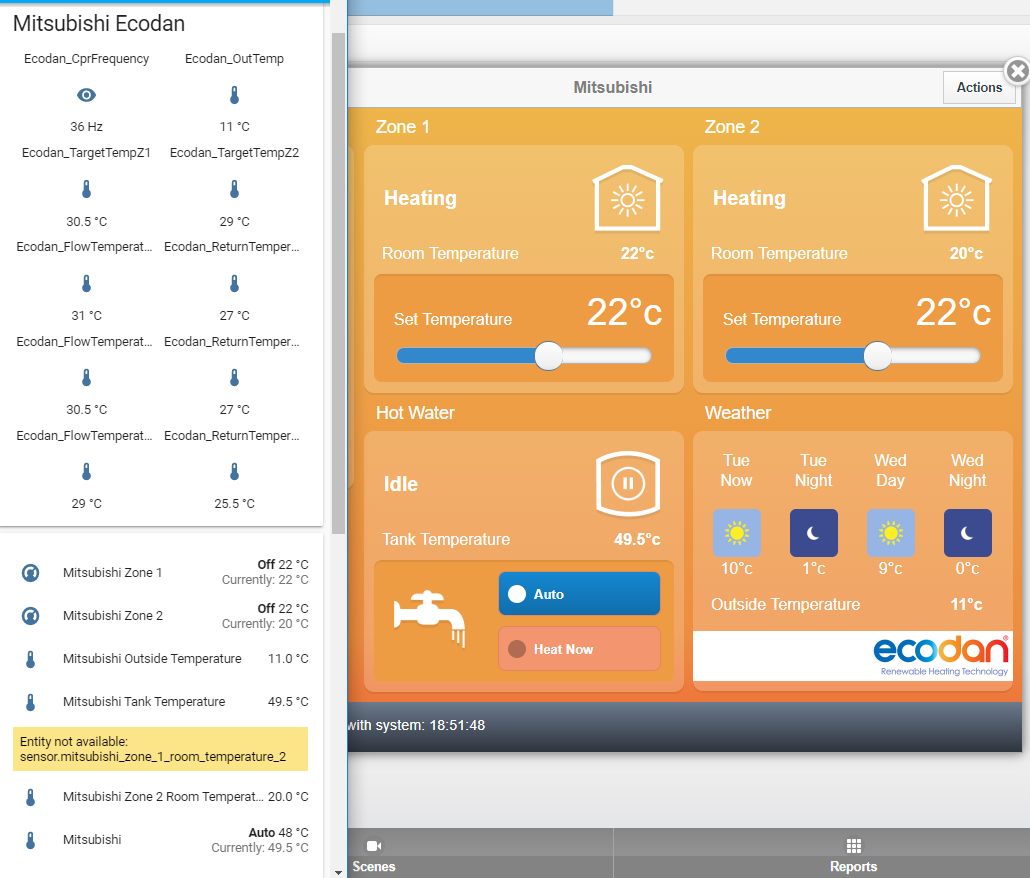
Task: Click the eye icon for Ecodan_CprFrequency
Action: pos(86,95)
